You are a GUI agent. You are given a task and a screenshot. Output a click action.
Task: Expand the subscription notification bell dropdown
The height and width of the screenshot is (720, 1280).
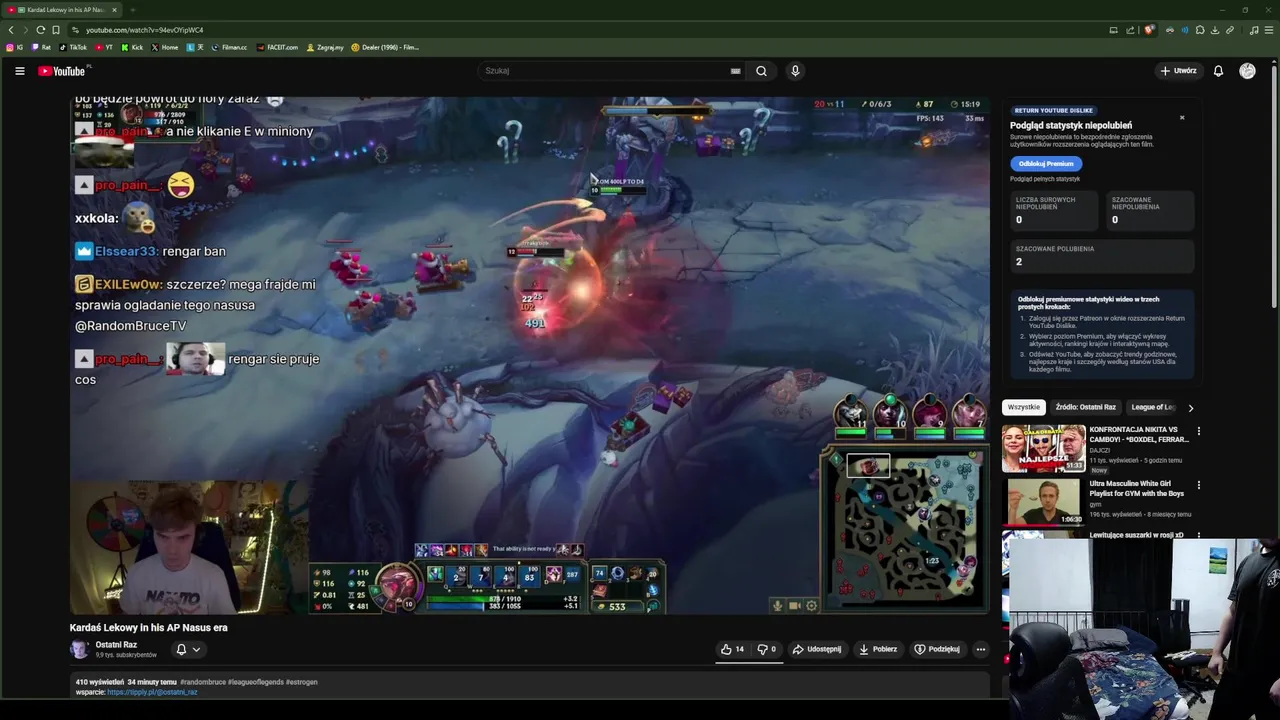(188, 649)
